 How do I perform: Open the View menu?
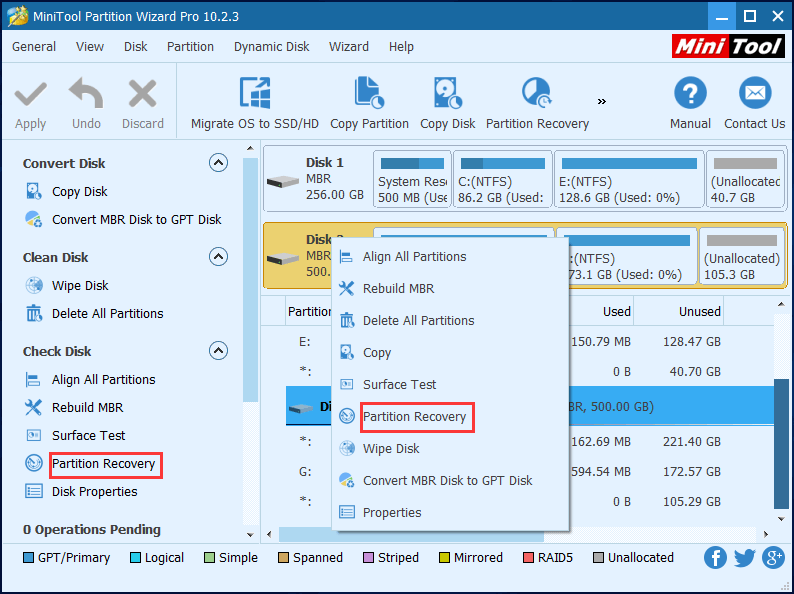tap(90, 47)
